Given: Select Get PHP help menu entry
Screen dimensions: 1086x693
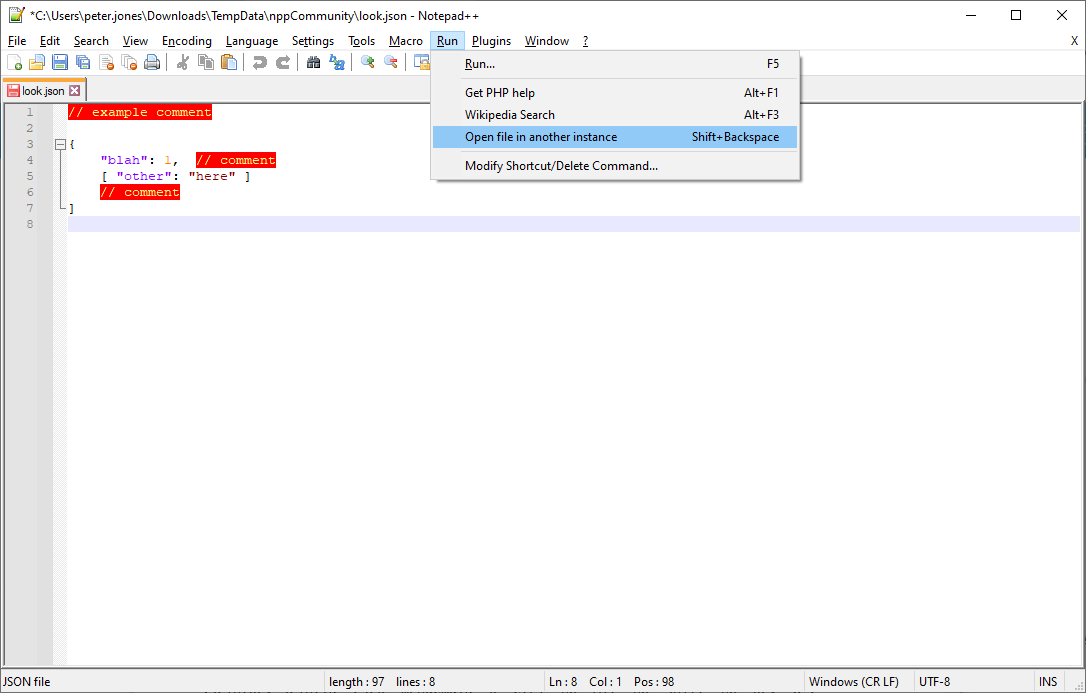Looking at the screenshot, I should pyautogui.click(x=615, y=93).
